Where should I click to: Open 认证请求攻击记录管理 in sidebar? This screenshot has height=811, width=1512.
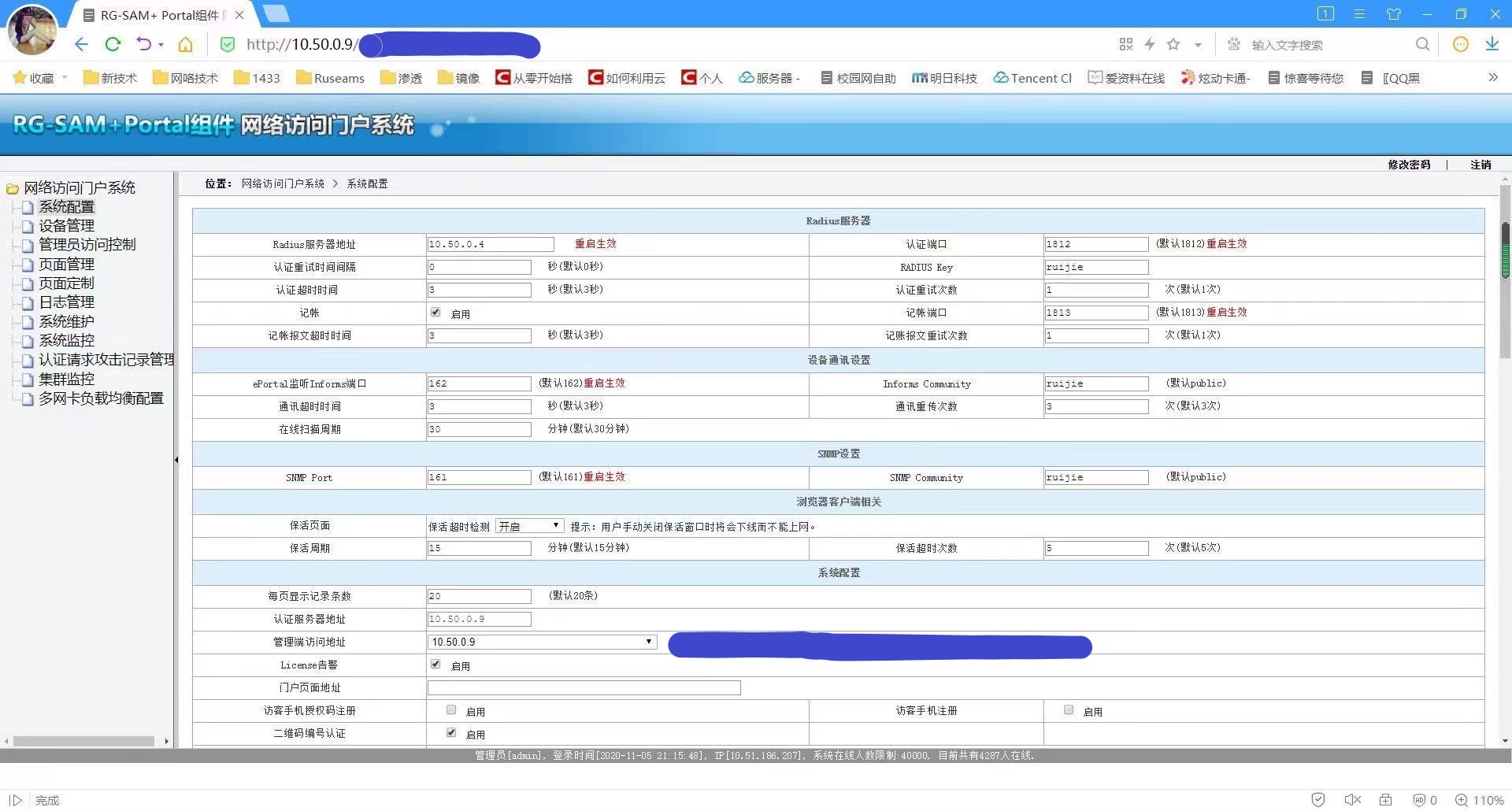pos(106,360)
